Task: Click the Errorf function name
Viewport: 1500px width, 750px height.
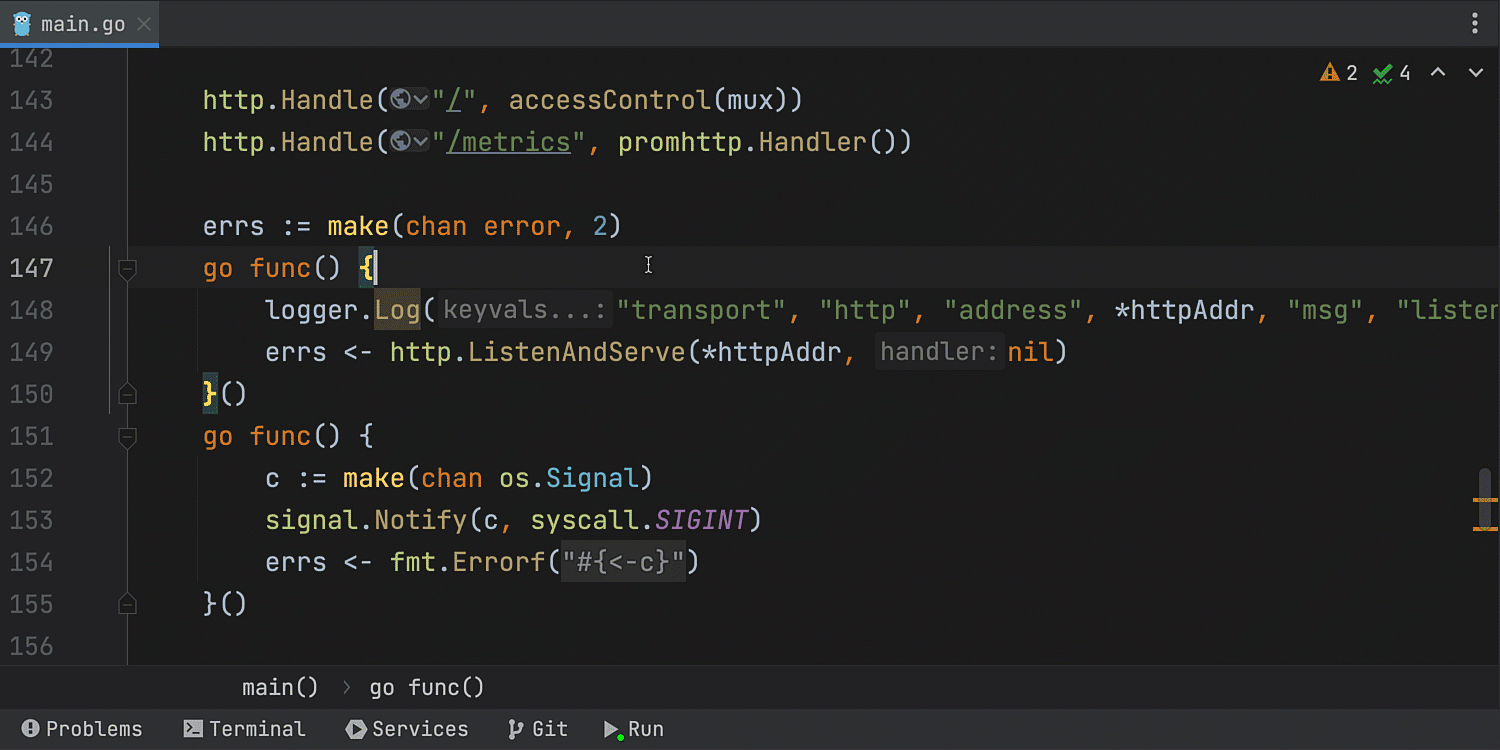Action: click(x=499, y=562)
